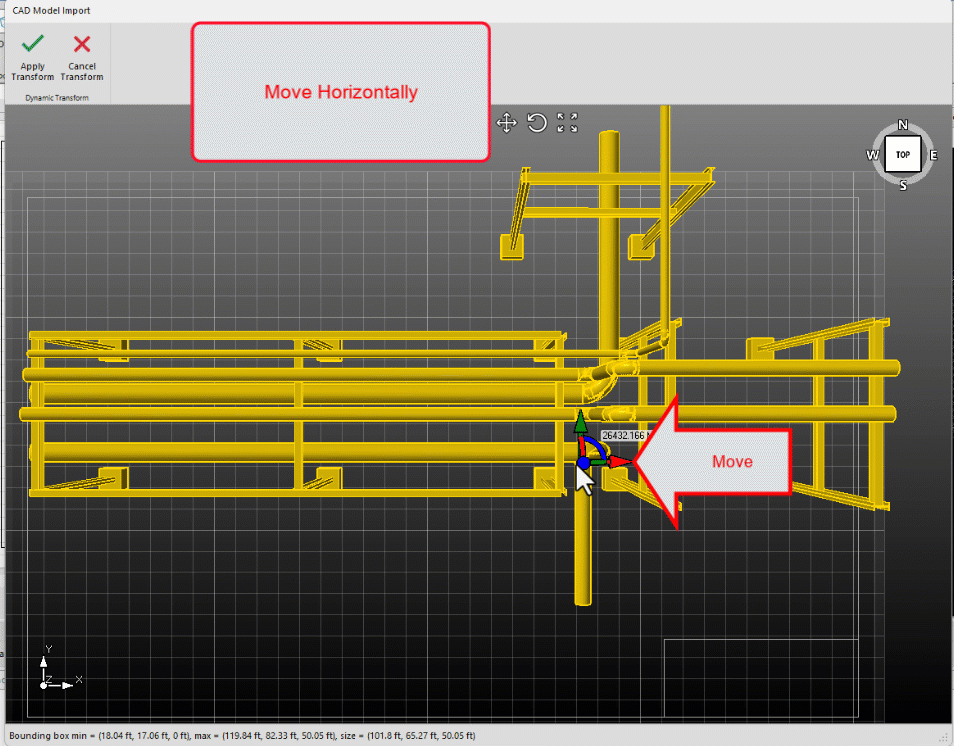Click the blue gizmo origin sphere
Viewport: 954px width, 746px height.
point(583,462)
